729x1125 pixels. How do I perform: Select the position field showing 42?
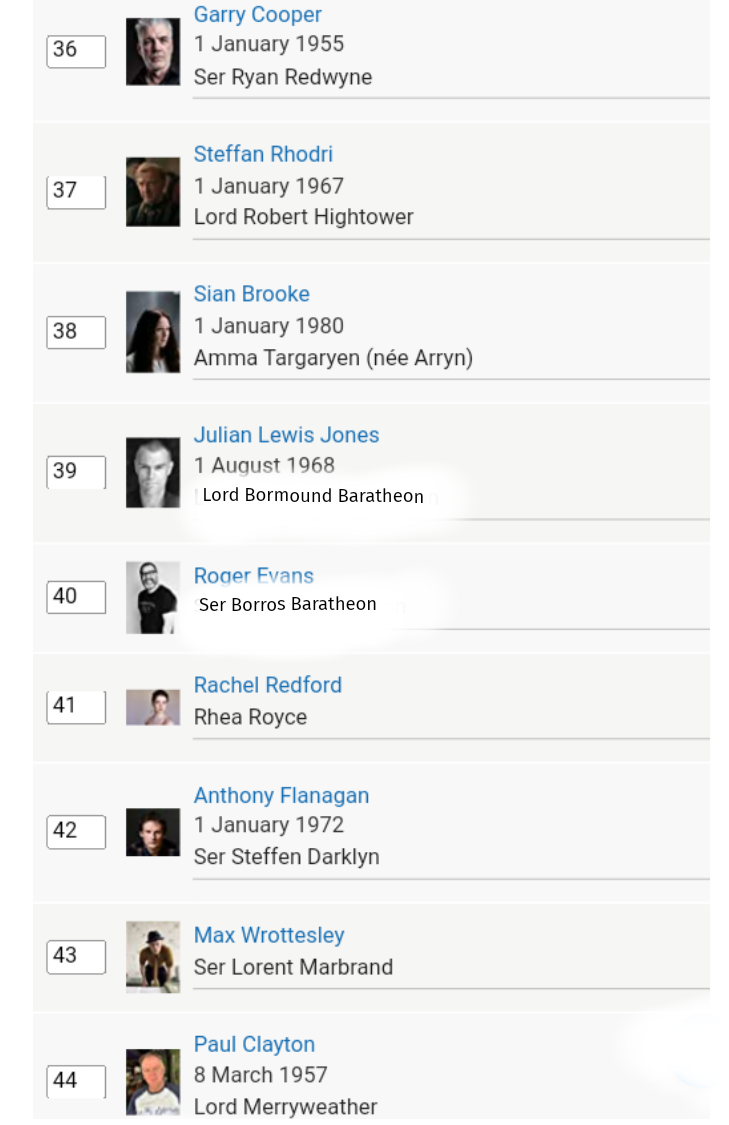tap(76, 832)
